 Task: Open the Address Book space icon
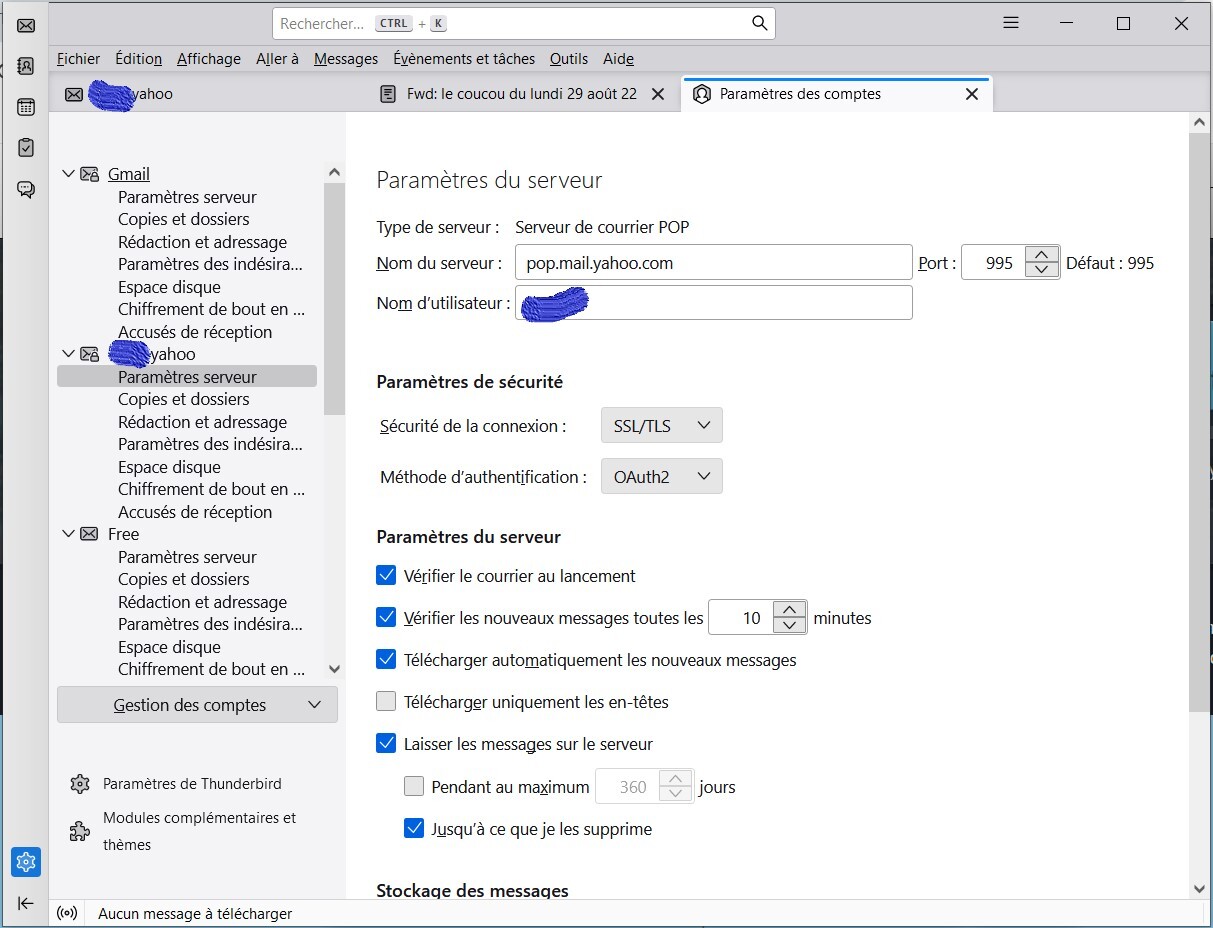(26, 67)
